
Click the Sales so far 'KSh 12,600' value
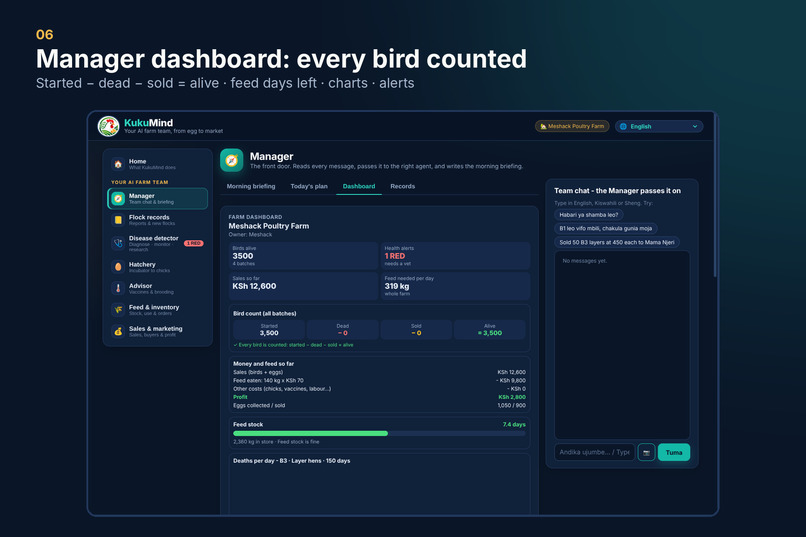[254, 286]
